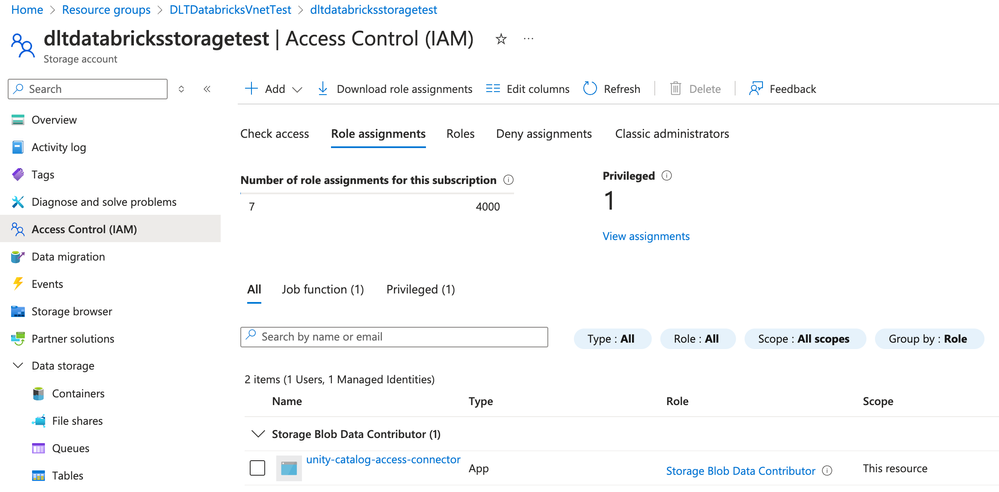Click the storage account IAM header icon
This screenshot has width=999, height=492.
(23, 46)
